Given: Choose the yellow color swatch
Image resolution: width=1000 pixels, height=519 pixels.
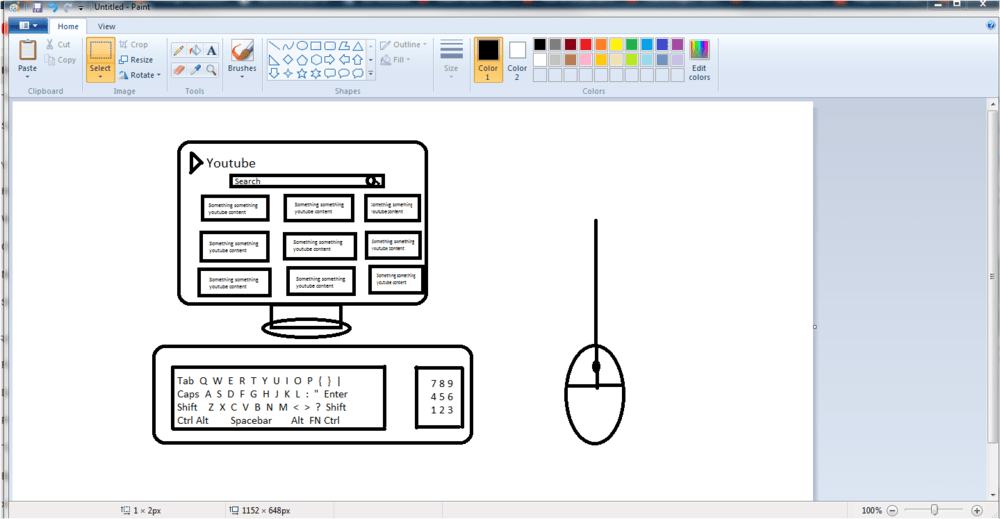Looking at the screenshot, I should (616, 44).
